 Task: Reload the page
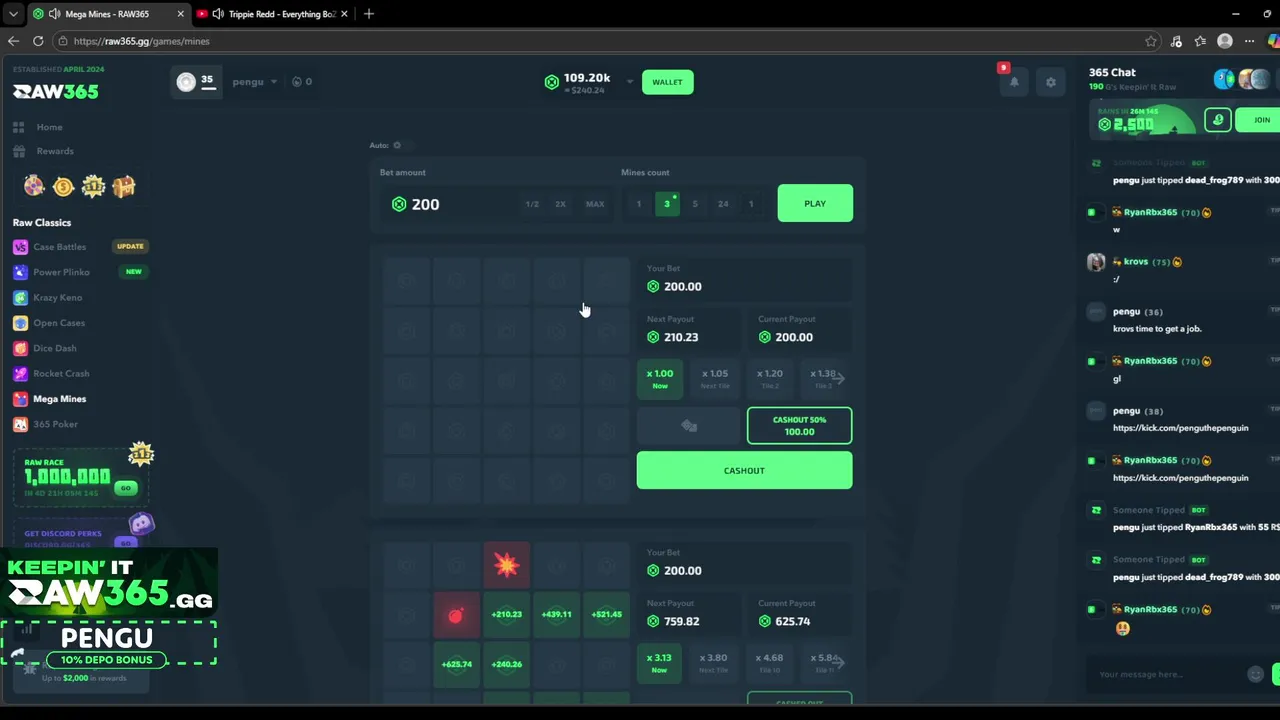click(38, 41)
